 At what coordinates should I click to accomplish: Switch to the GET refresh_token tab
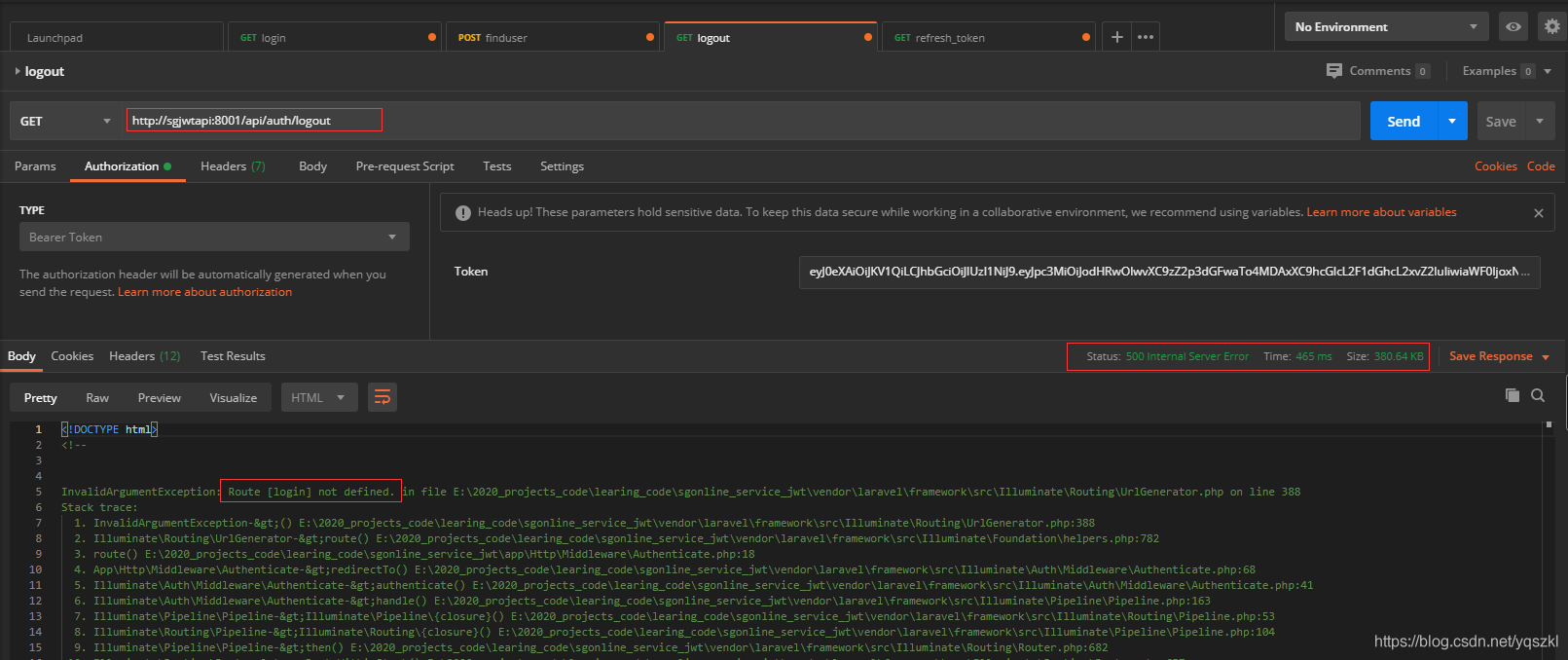[989, 37]
